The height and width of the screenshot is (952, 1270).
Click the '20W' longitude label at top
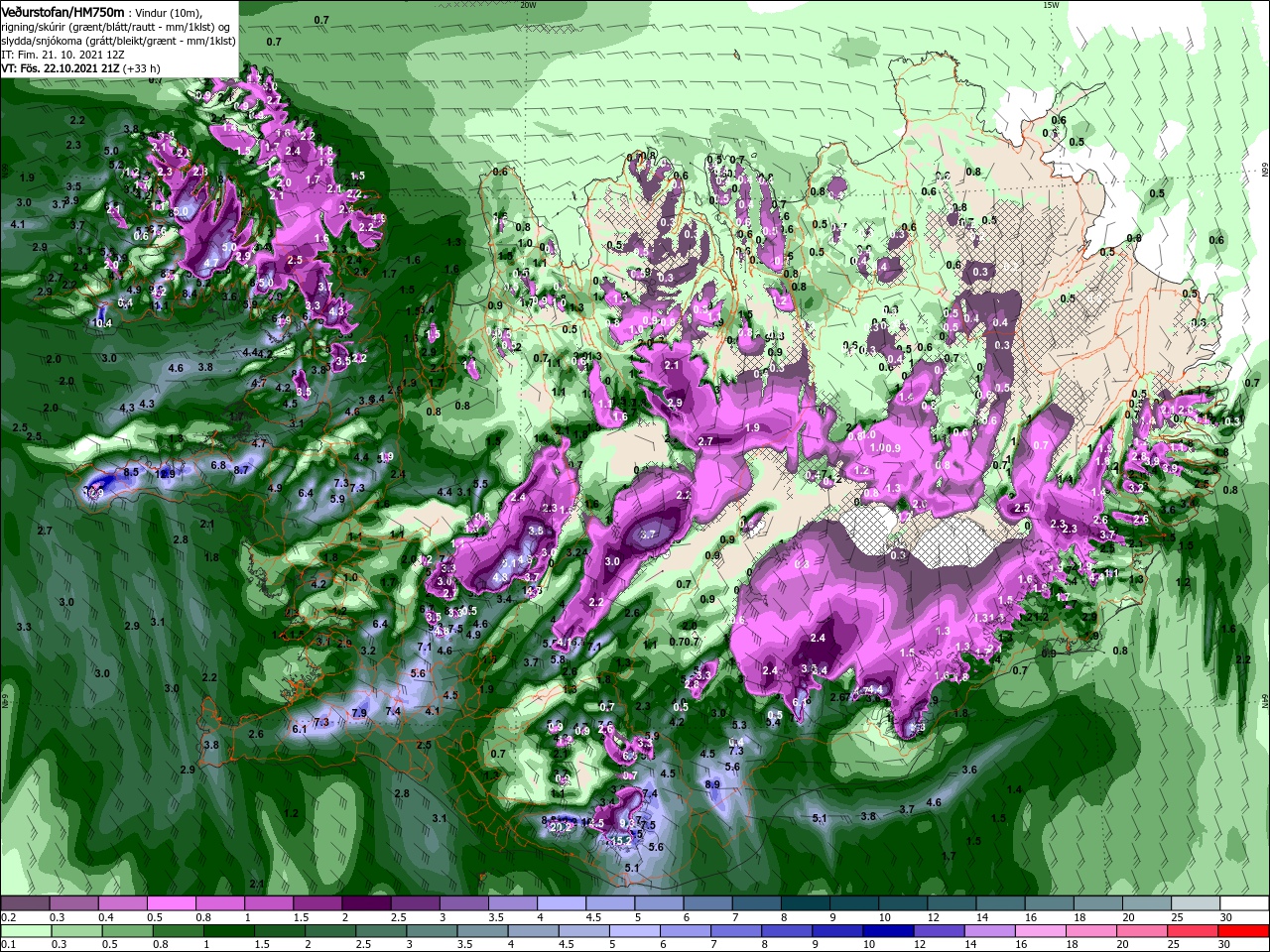click(x=528, y=5)
